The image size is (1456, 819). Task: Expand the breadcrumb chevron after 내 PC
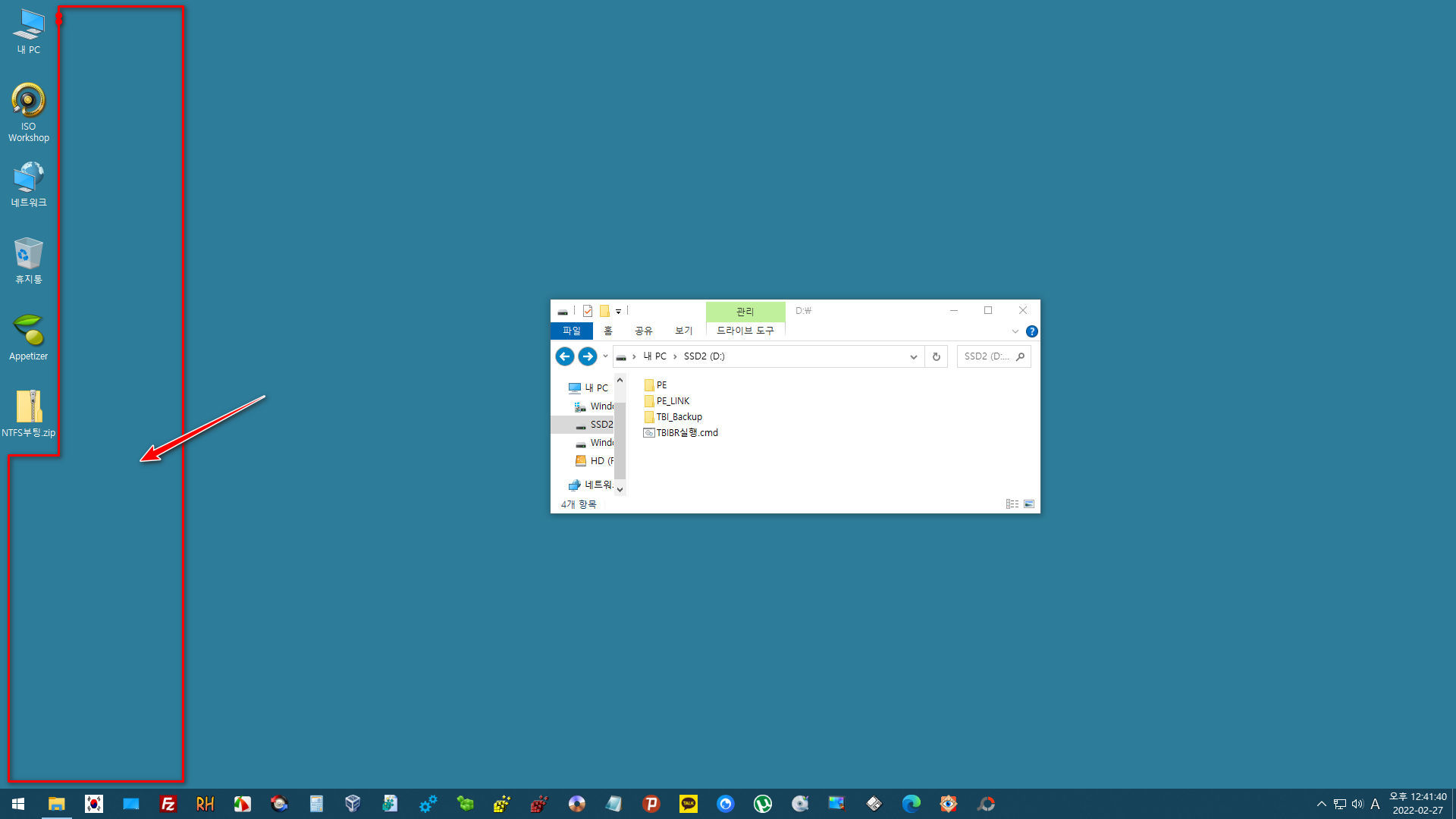point(675,356)
